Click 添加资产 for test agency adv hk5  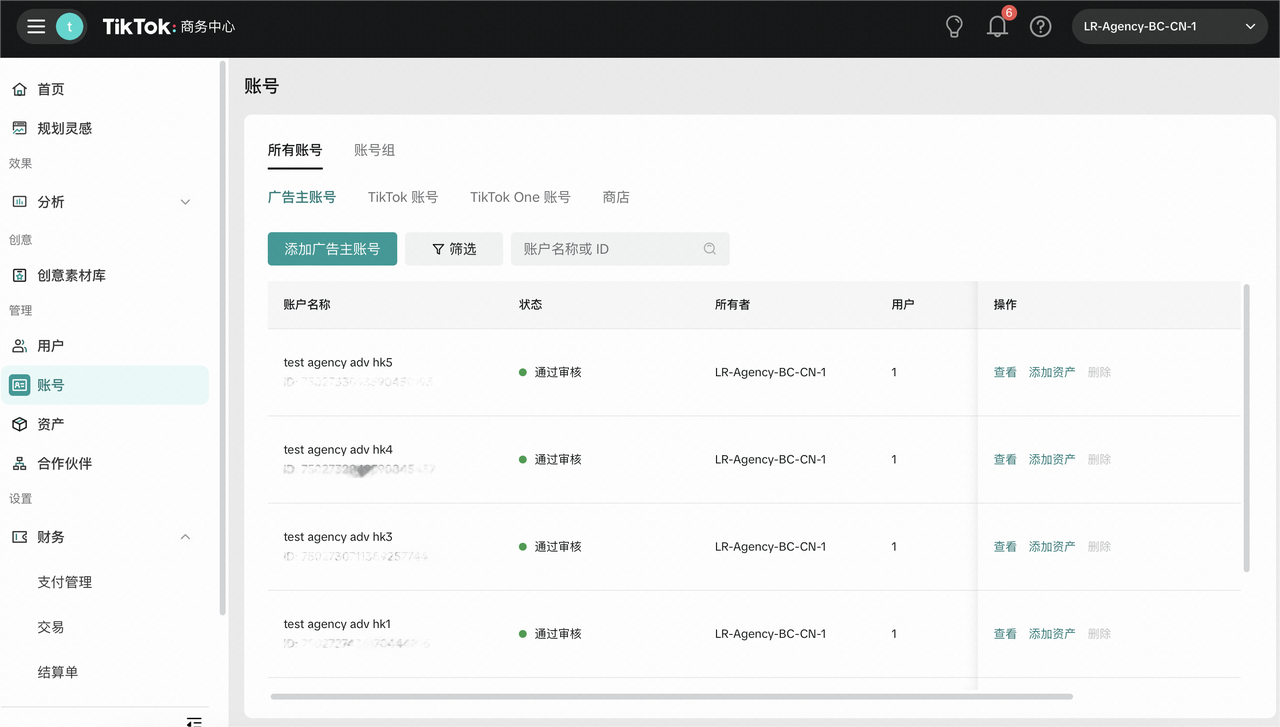(x=1052, y=372)
